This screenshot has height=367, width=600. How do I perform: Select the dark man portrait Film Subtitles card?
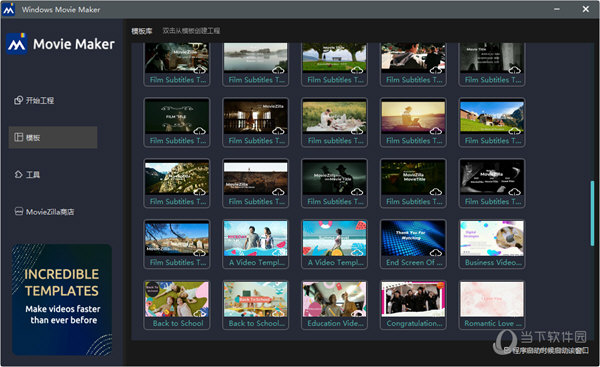click(x=176, y=64)
